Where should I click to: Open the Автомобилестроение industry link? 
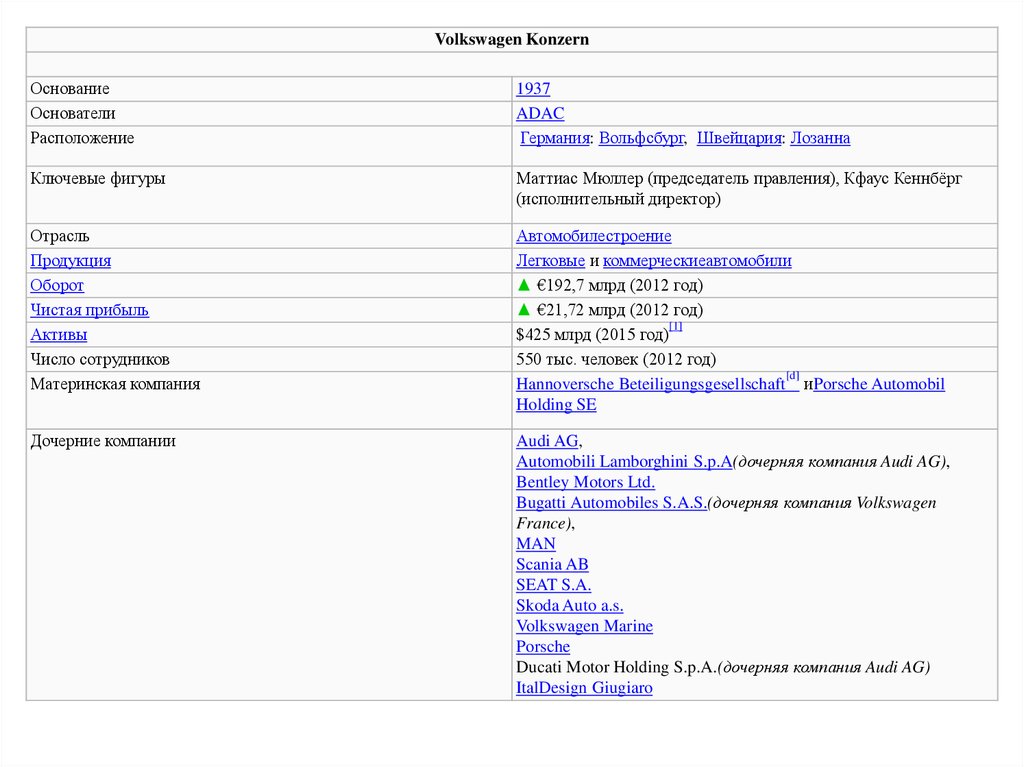coord(593,236)
